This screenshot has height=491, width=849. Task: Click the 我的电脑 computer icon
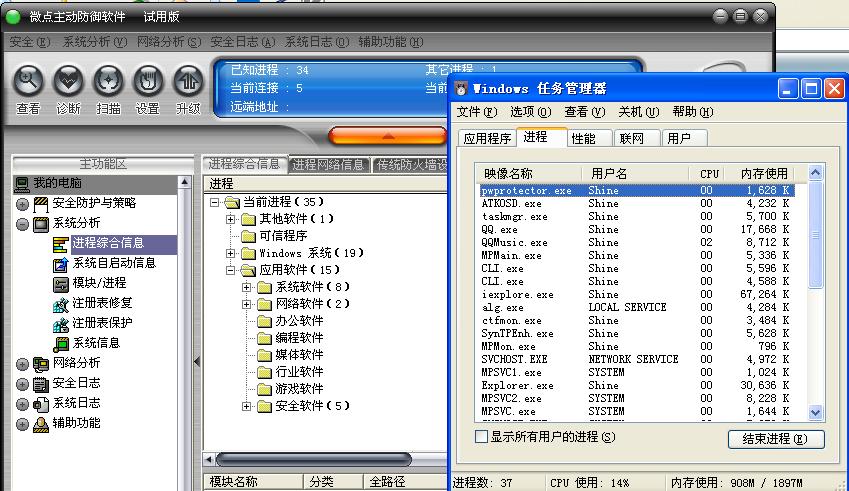(x=22, y=184)
